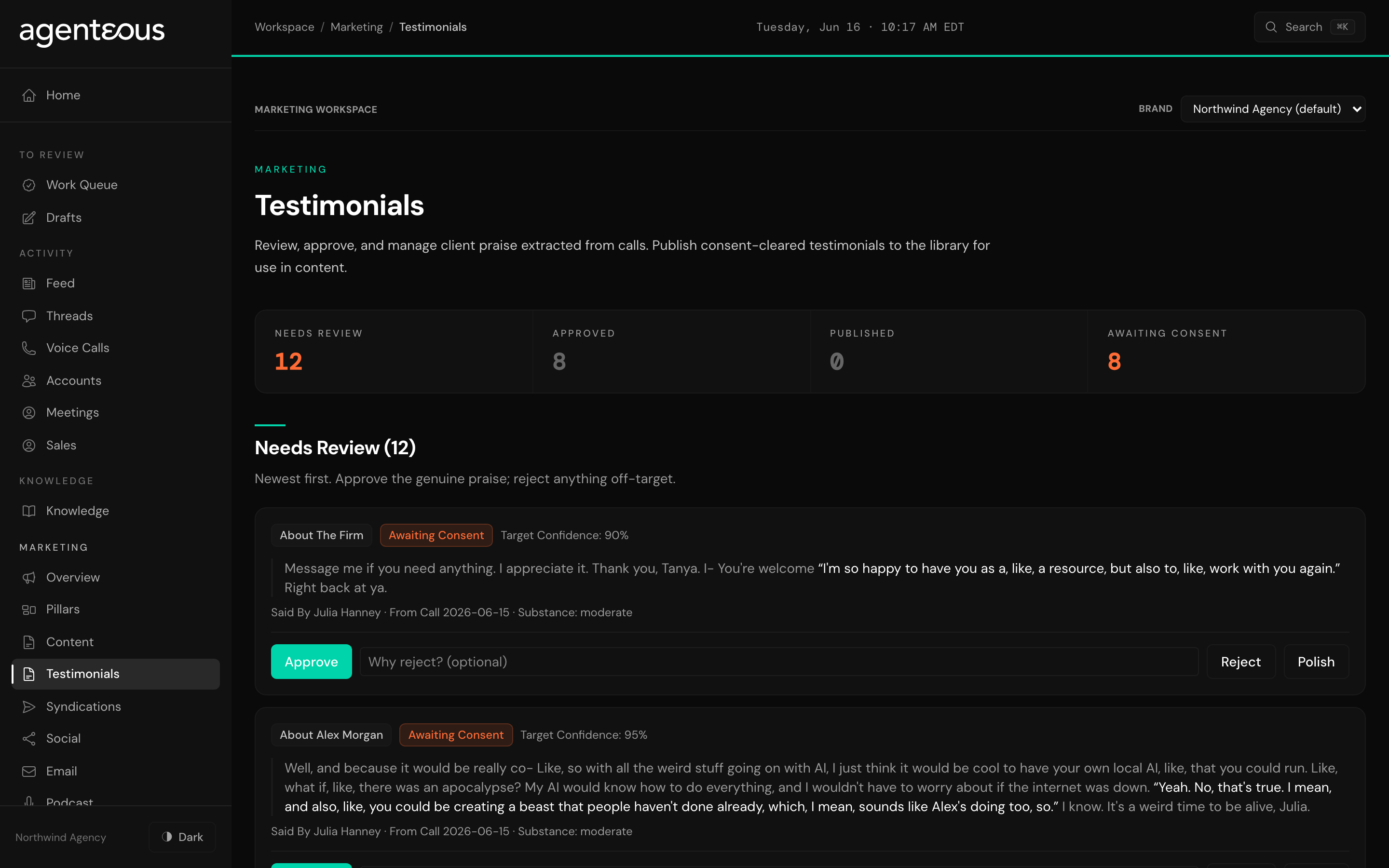Click the Testimonials document icon
The width and height of the screenshot is (1389, 868).
click(29, 674)
